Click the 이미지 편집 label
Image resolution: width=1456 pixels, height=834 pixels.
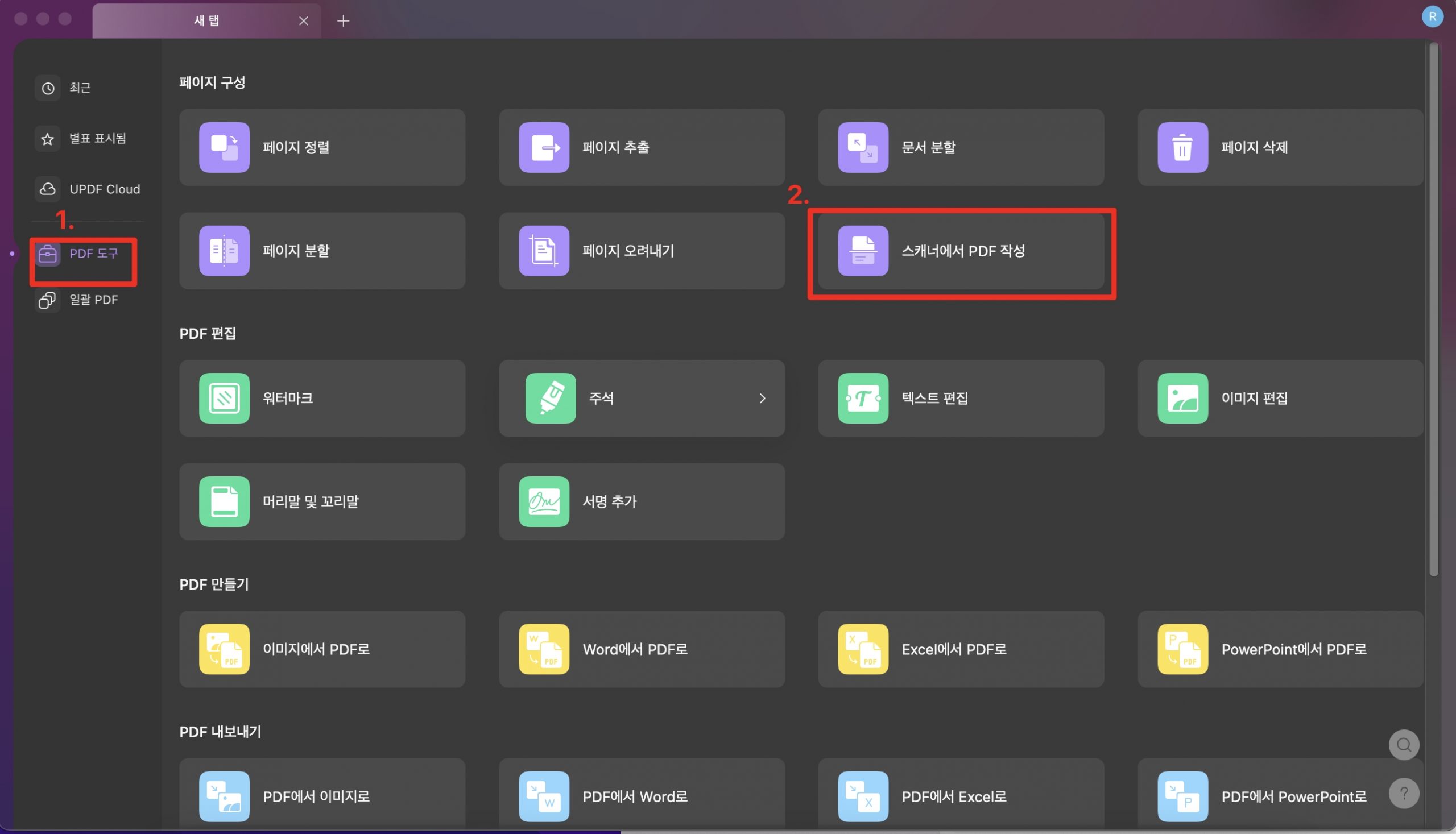pos(1254,399)
